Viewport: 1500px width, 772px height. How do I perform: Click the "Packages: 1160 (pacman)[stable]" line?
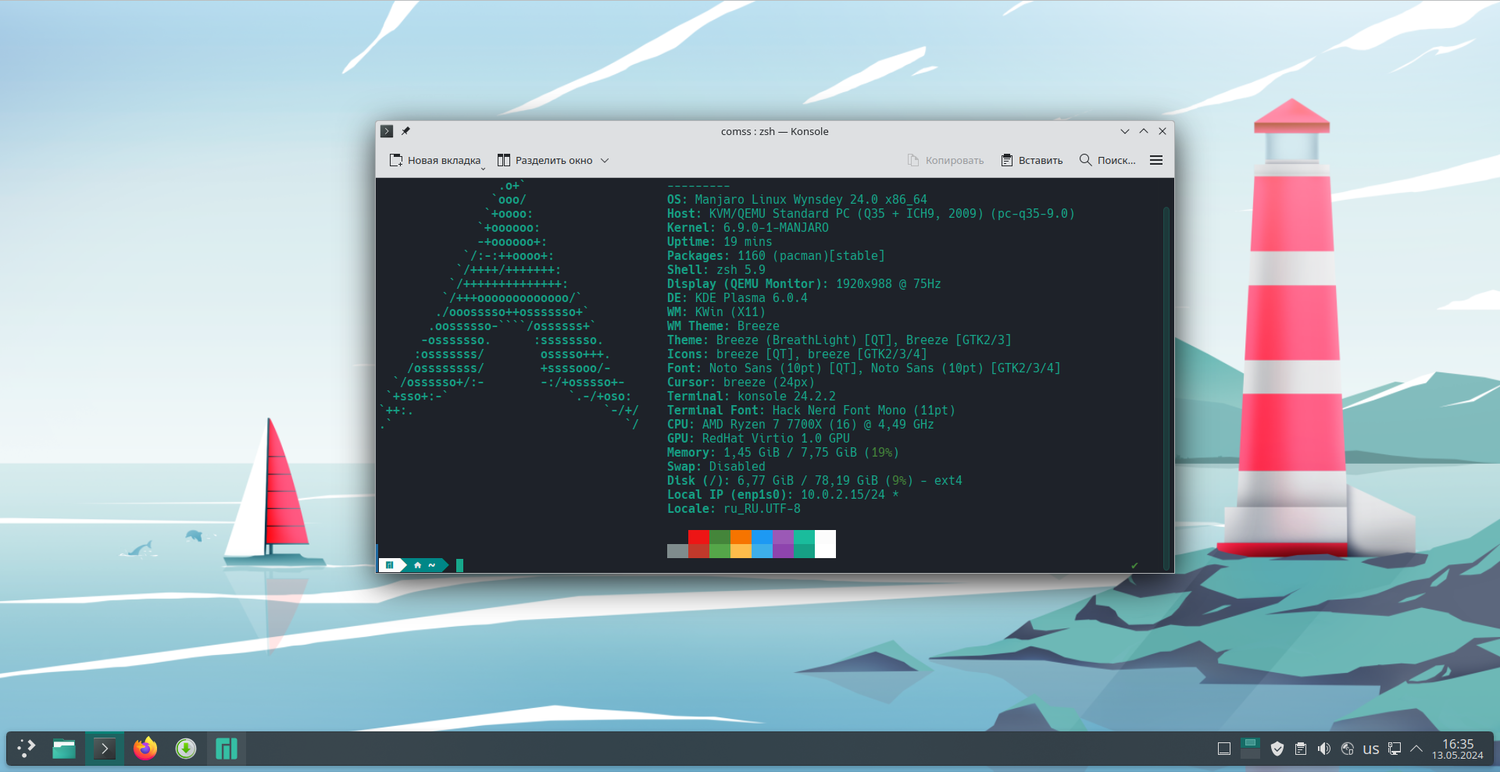tap(776, 256)
